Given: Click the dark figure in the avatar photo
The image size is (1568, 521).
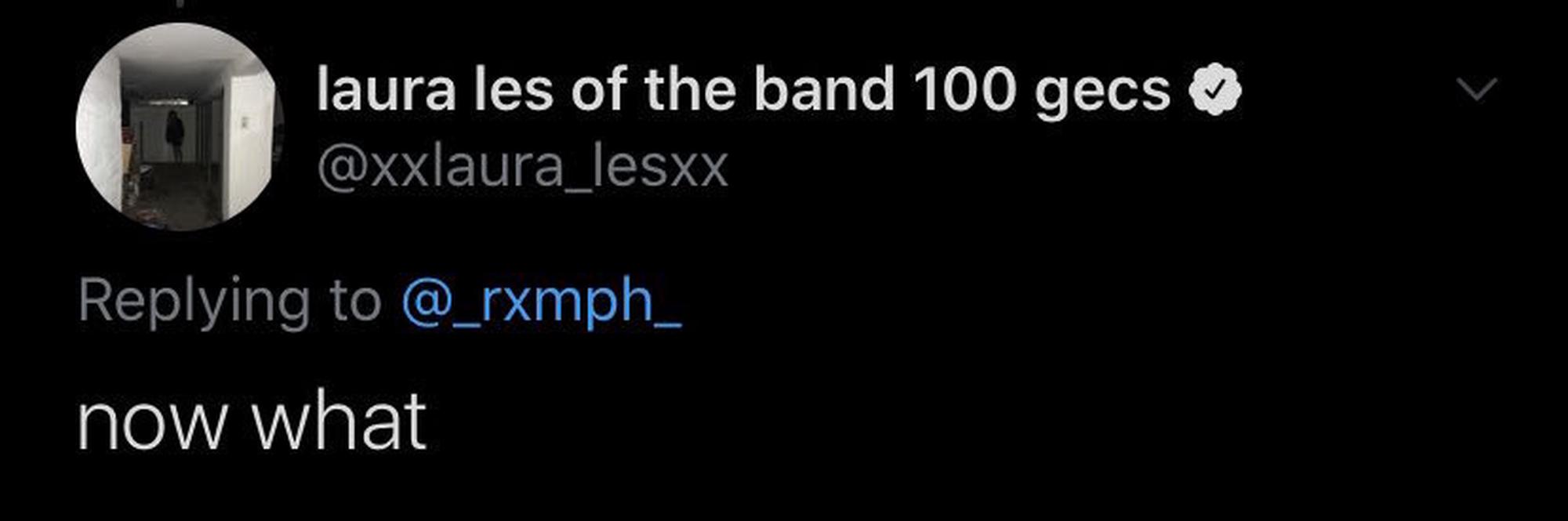Looking at the screenshot, I should [175, 133].
